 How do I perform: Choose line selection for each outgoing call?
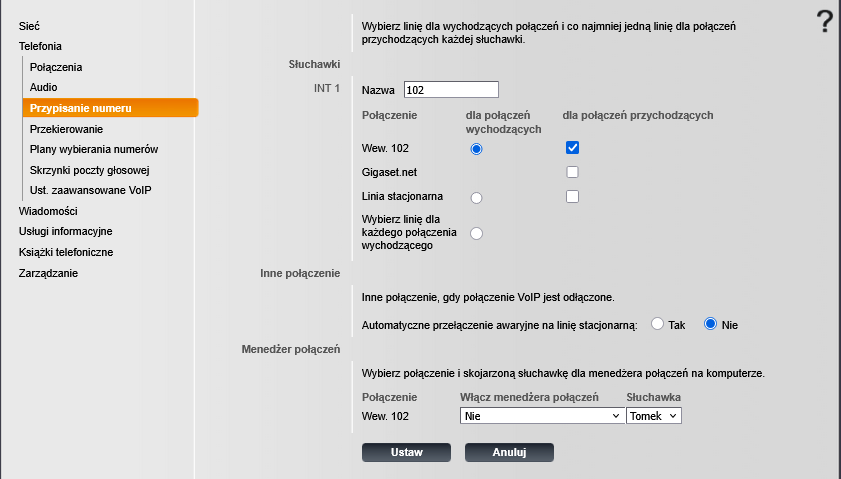coord(476,233)
